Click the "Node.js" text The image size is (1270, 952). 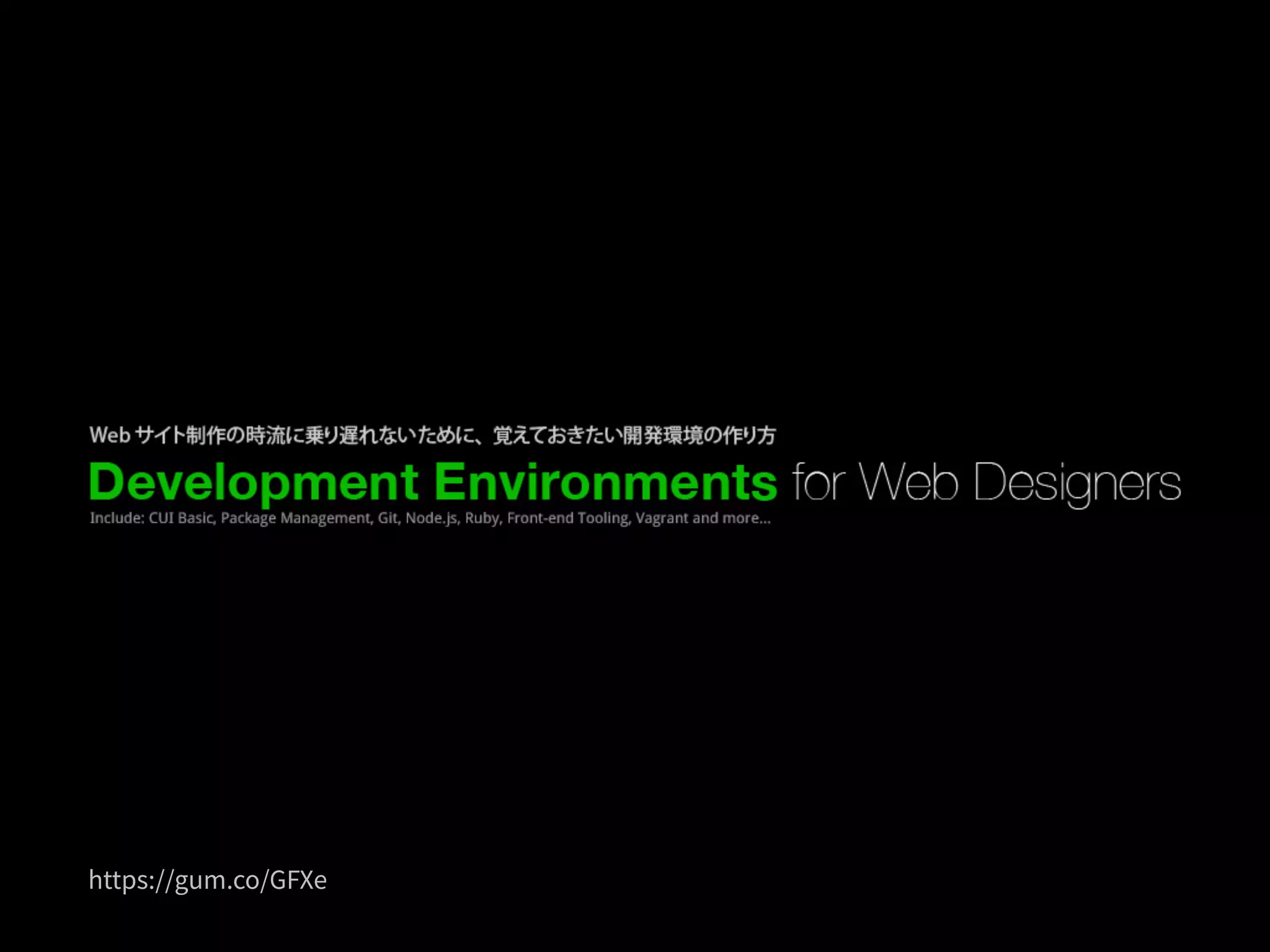click(432, 518)
